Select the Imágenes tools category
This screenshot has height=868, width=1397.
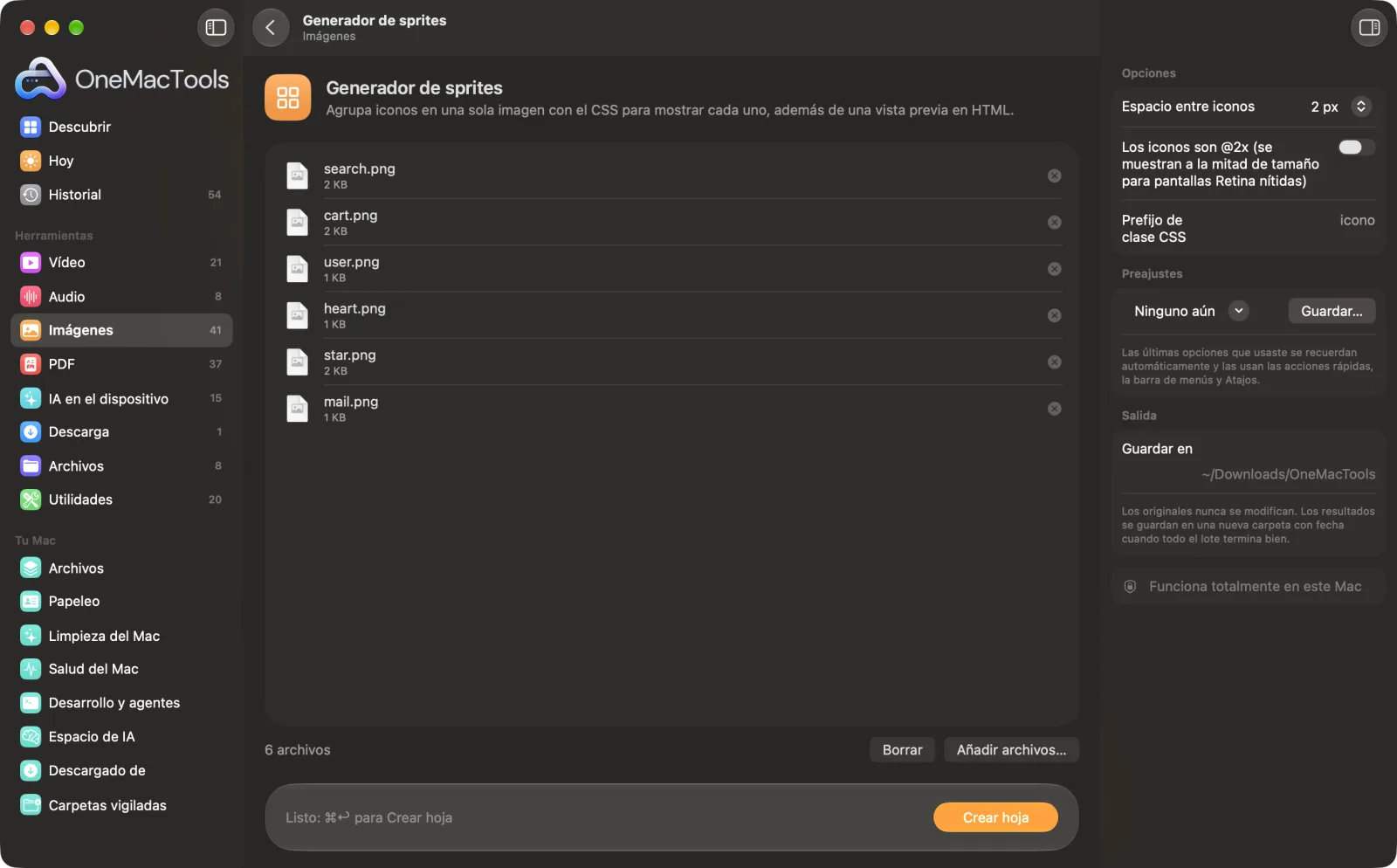coord(121,330)
